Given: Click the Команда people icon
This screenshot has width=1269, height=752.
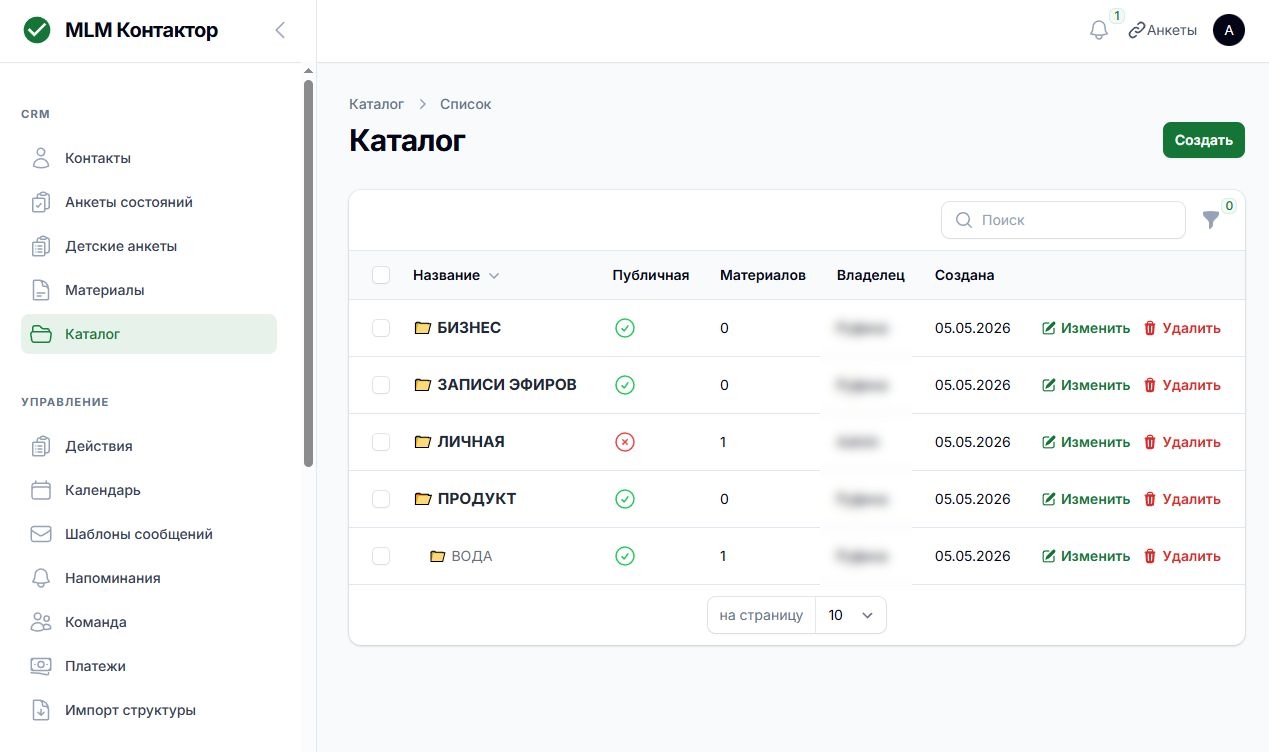Looking at the screenshot, I should (41, 622).
